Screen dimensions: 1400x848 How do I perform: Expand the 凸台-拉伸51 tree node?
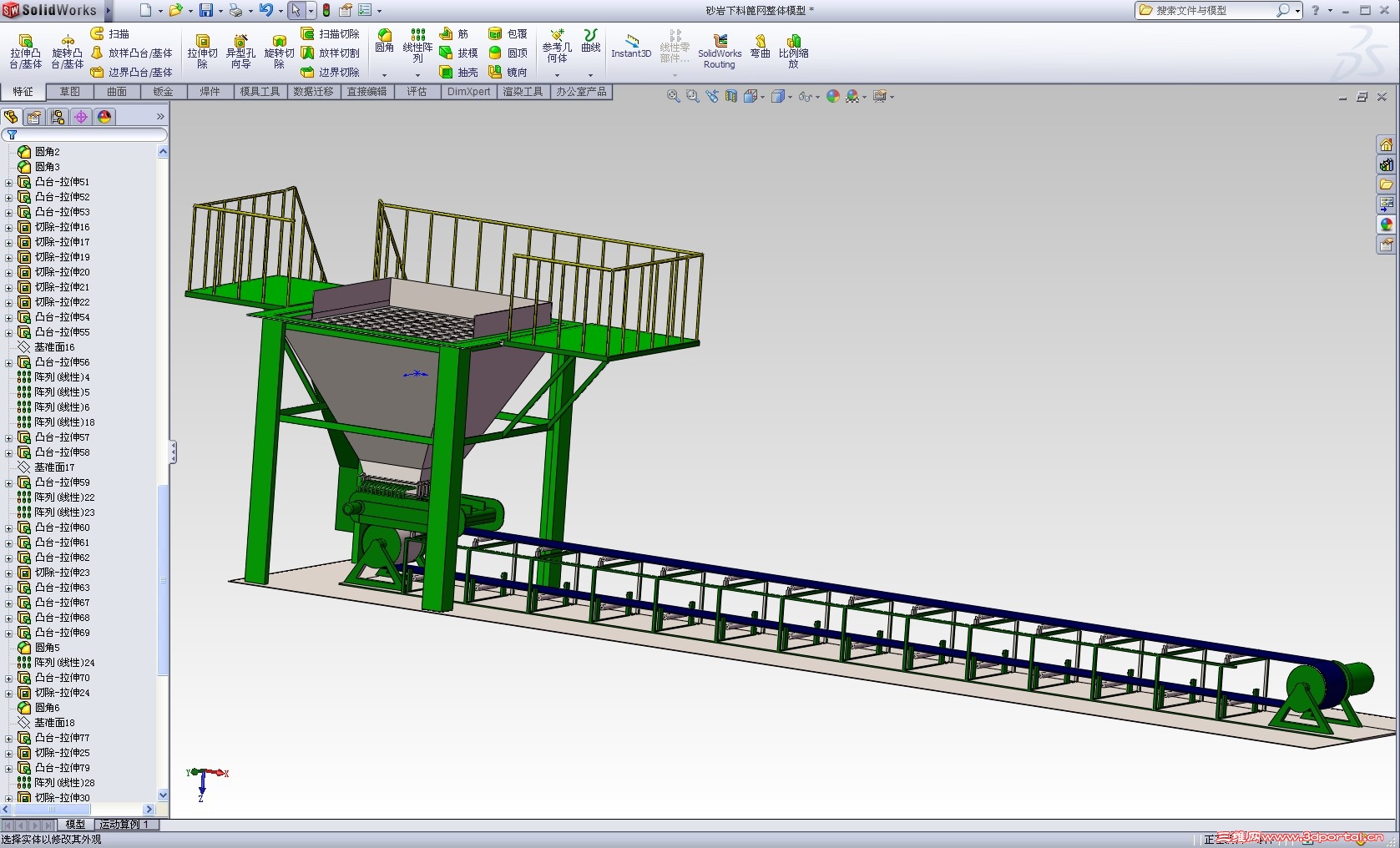tap(9, 182)
